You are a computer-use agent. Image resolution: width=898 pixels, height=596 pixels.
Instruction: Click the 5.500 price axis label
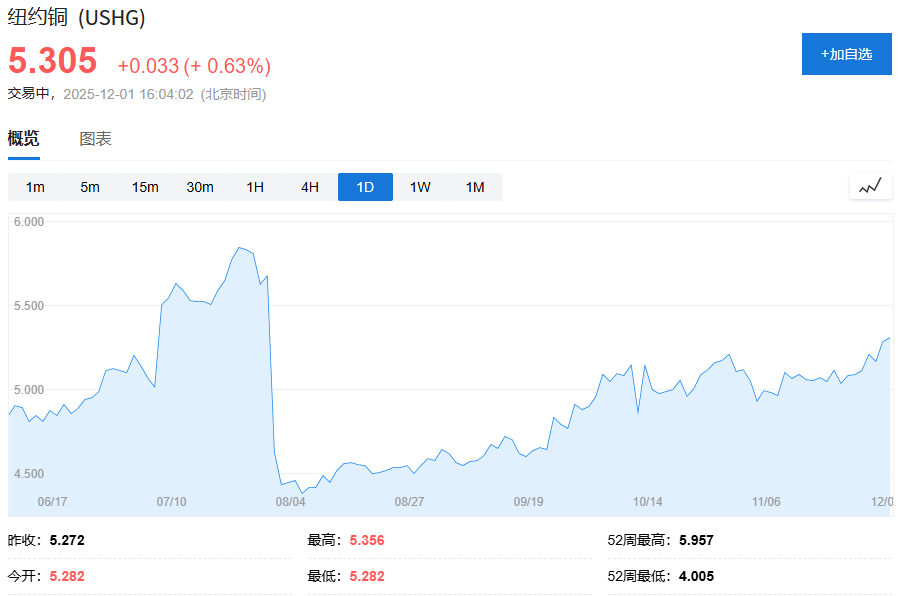29,306
